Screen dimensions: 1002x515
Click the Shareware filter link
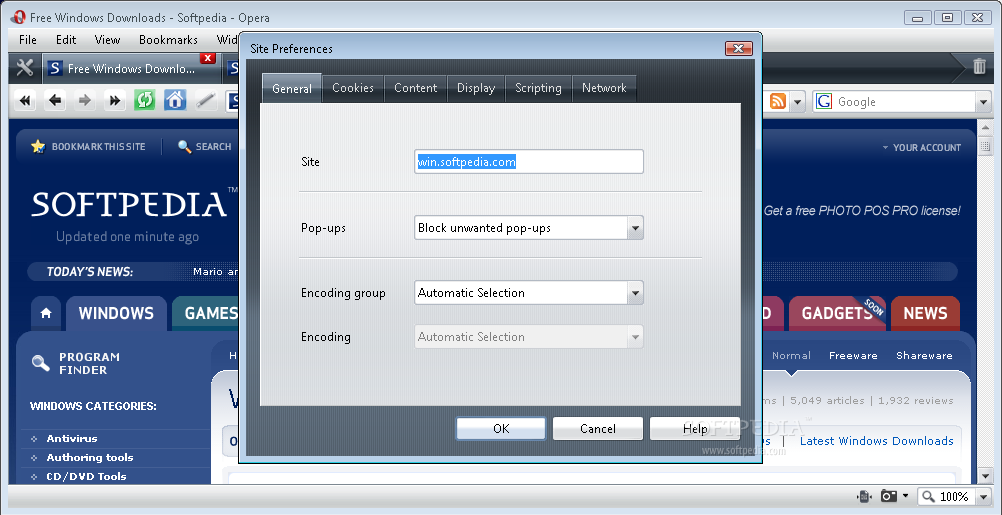click(924, 355)
